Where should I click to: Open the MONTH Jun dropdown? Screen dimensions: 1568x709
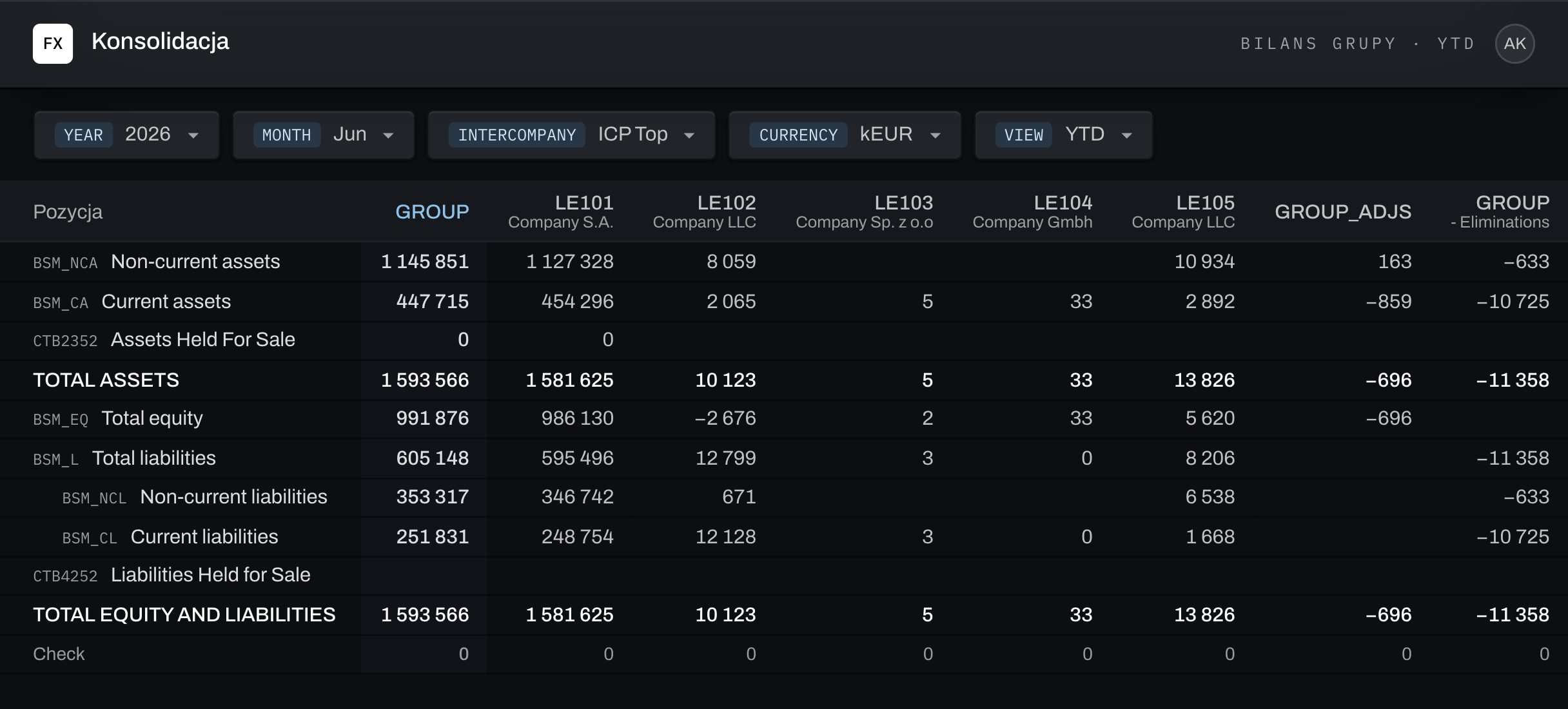[x=324, y=135]
